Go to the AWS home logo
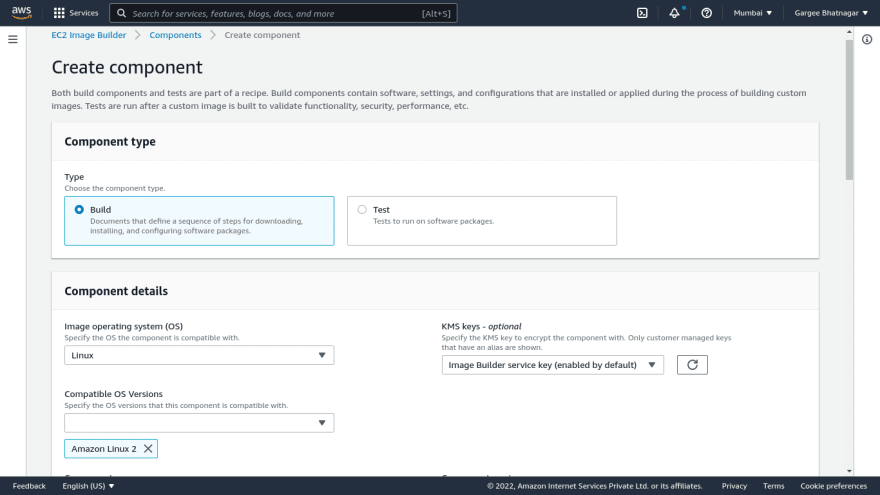This screenshot has width=880, height=495. 21,12
